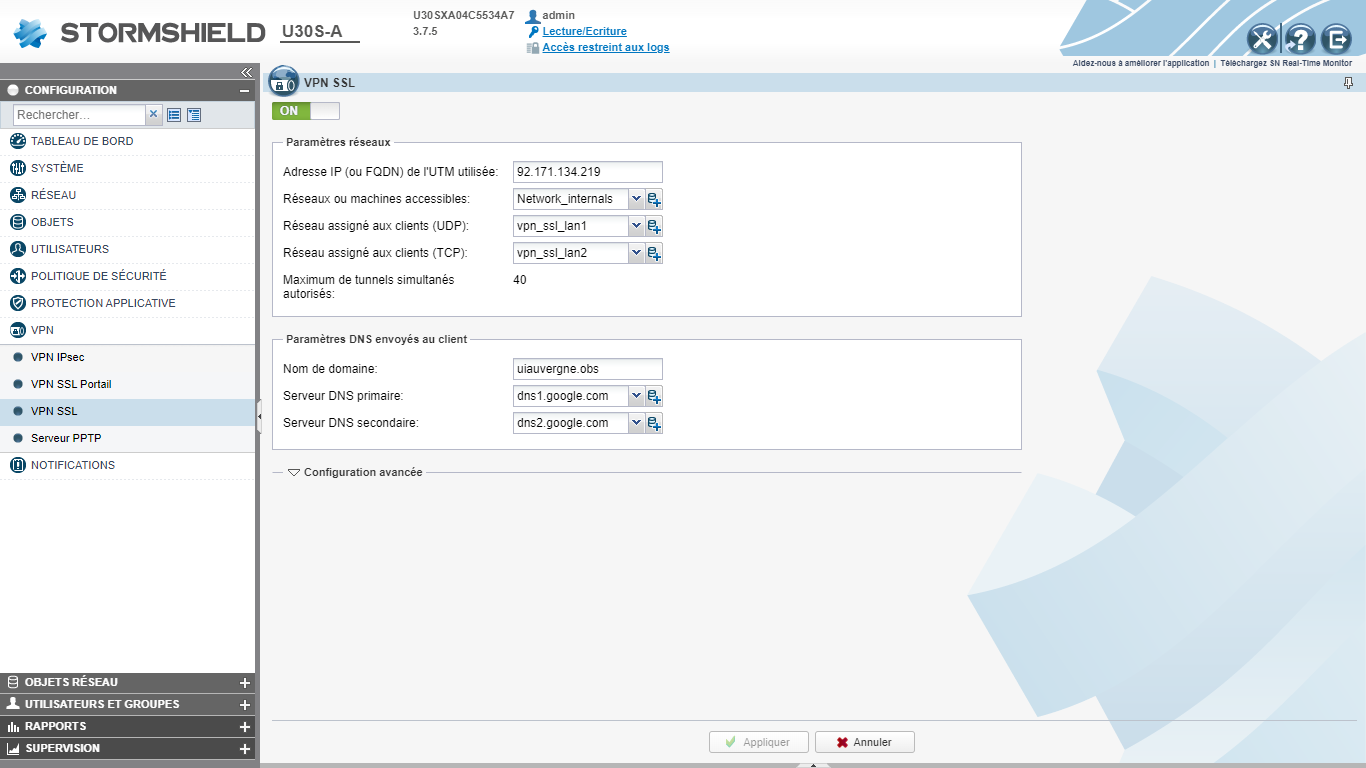Click the logout exit icon
Image resolution: width=1366 pixels, height=768 pixels.
1336,39
